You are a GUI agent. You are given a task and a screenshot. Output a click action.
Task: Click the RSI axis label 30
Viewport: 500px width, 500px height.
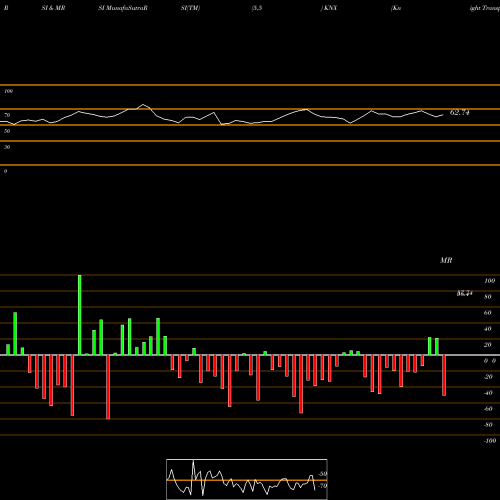coord(7,147)
